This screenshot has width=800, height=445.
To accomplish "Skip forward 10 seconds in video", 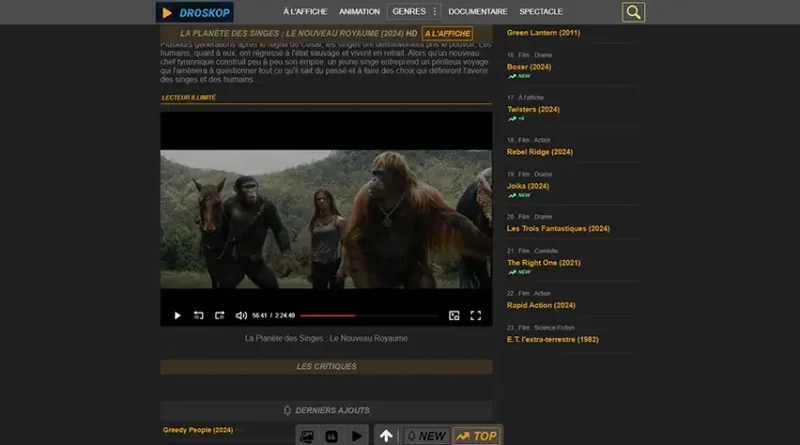I will click(x=220, y=315).
